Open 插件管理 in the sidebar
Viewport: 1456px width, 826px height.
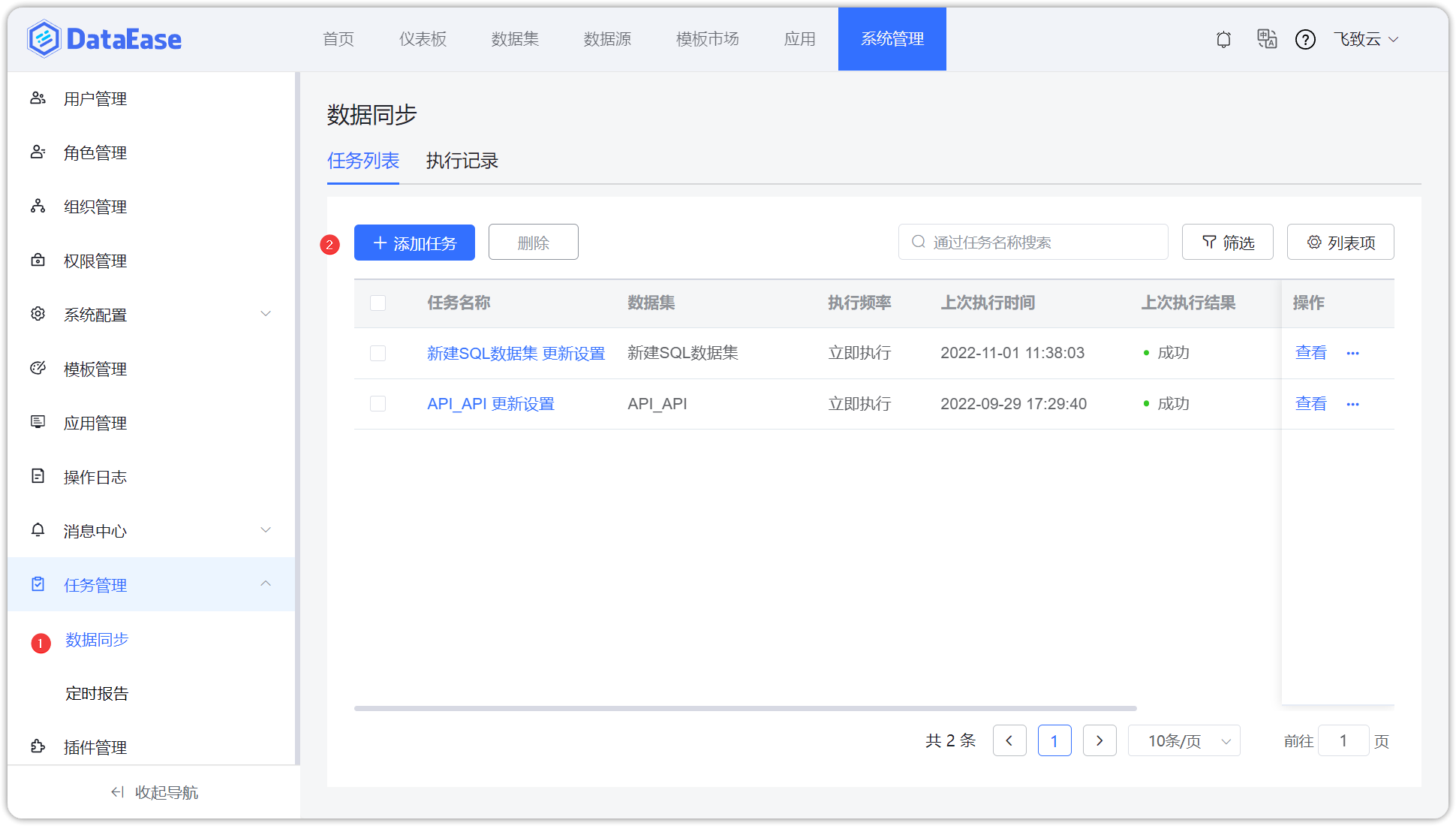[95, 746]
